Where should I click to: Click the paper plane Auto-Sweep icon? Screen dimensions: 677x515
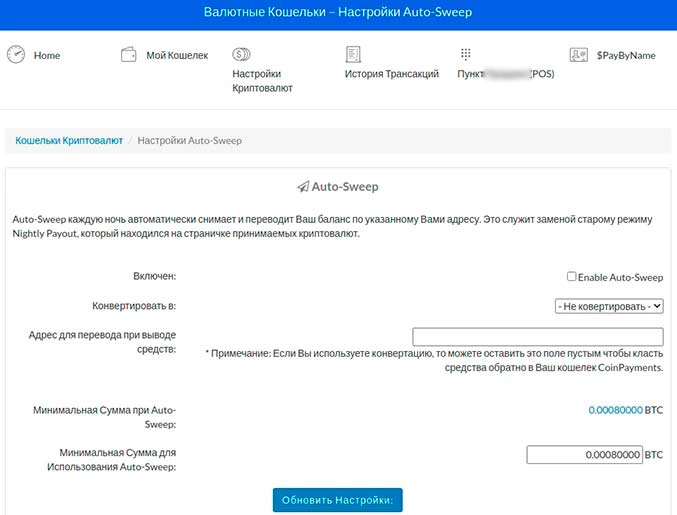[x=303, y=187]
